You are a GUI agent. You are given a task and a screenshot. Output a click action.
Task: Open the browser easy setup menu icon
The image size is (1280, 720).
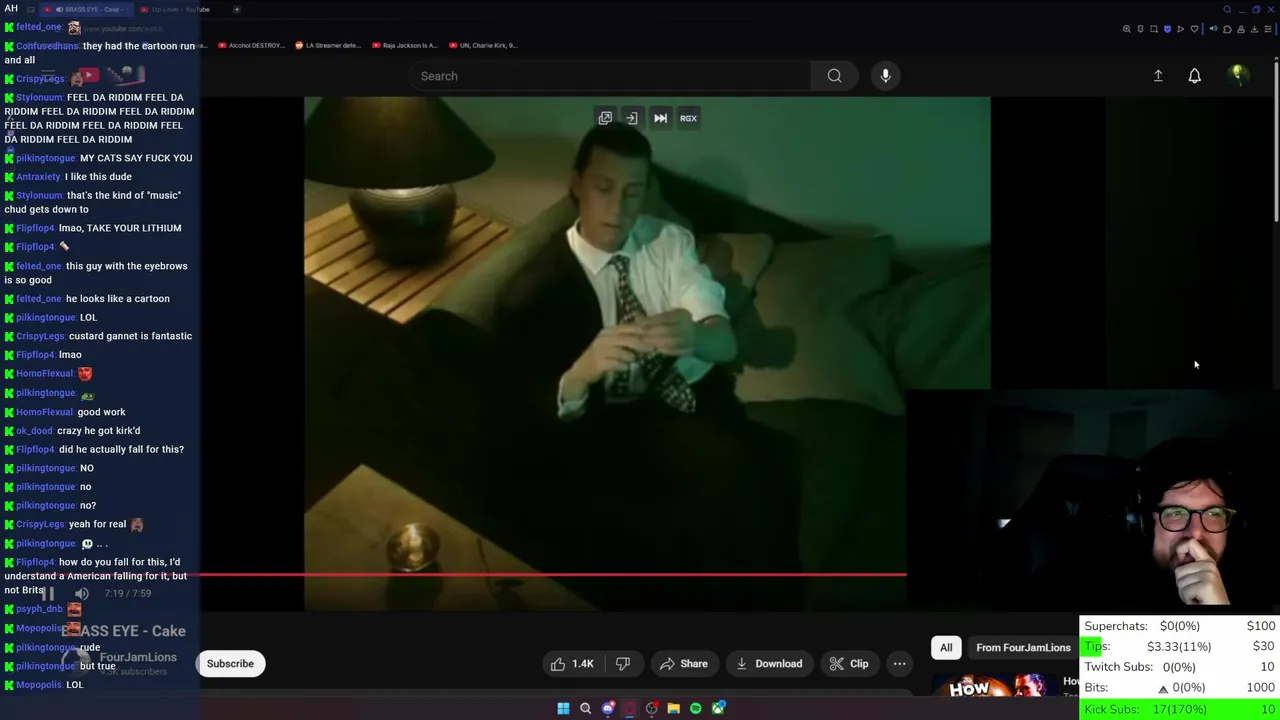coord(1268,29)
